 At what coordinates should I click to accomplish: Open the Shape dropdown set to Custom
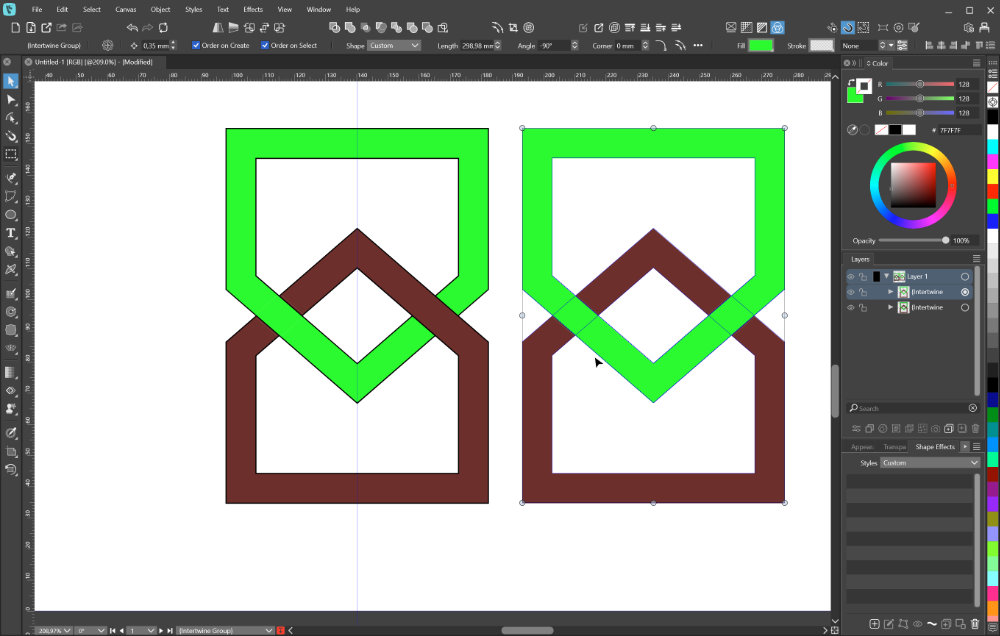[395, 46]
